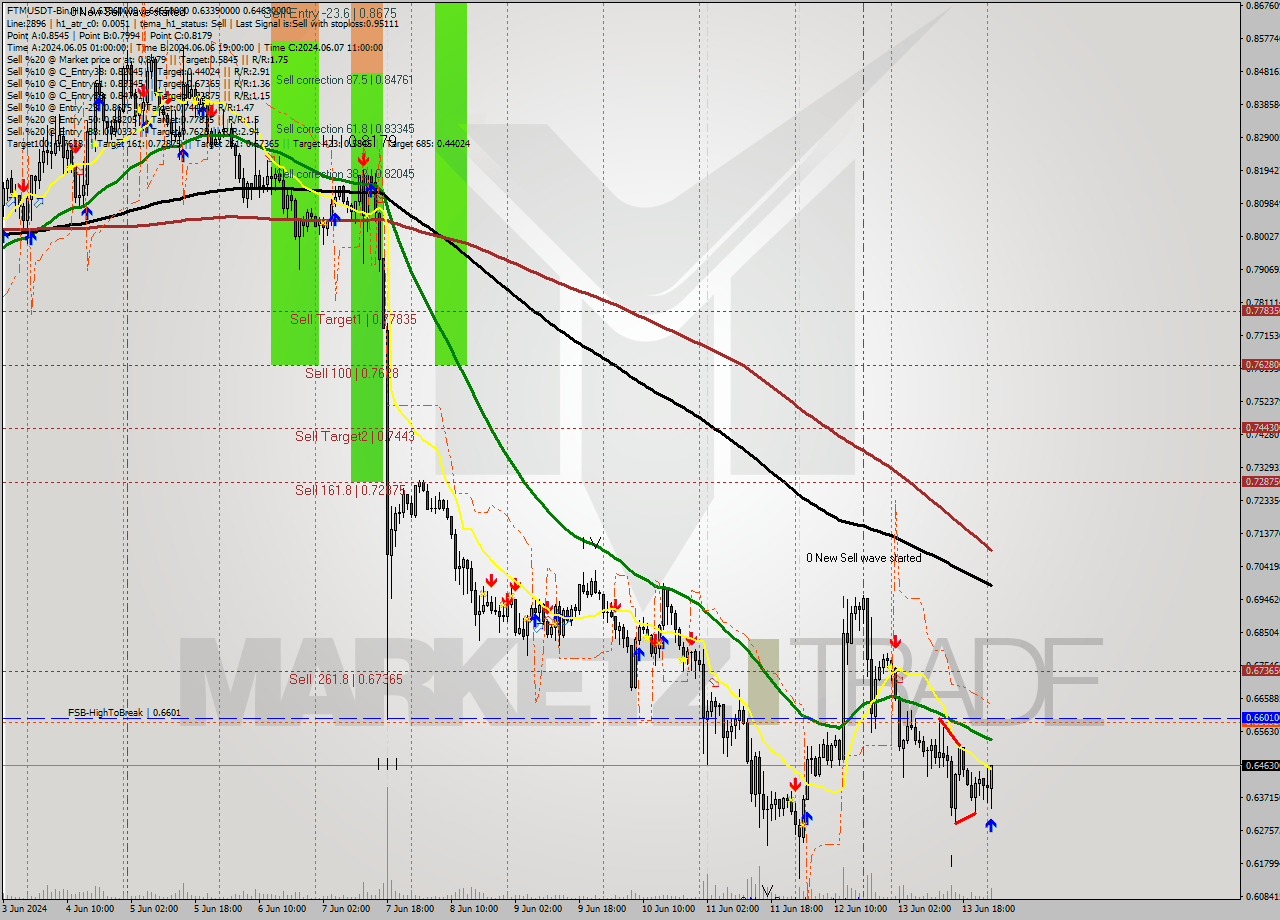Screen dimensions: 1280x920
Task: Click the '9 Jun 02:00' time axis label
Action: (538, 909)
